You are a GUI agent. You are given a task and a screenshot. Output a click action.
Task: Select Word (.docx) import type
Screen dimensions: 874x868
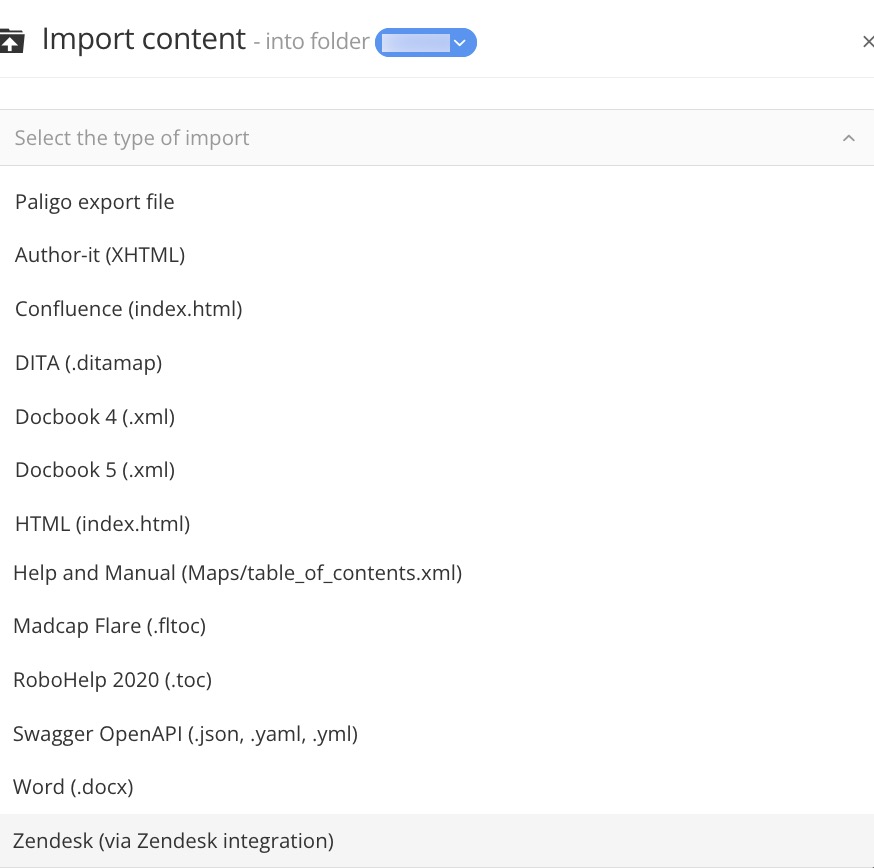(x=73, y=787)
